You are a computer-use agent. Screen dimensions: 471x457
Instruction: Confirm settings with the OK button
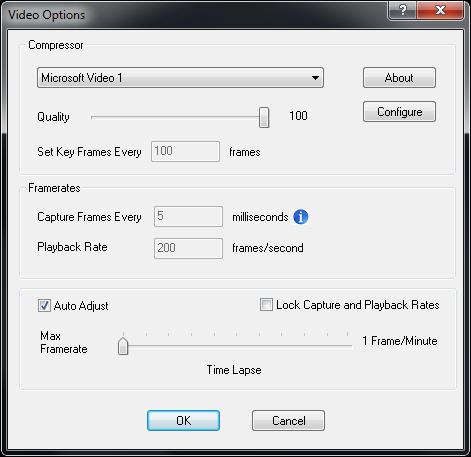(183, 420)
